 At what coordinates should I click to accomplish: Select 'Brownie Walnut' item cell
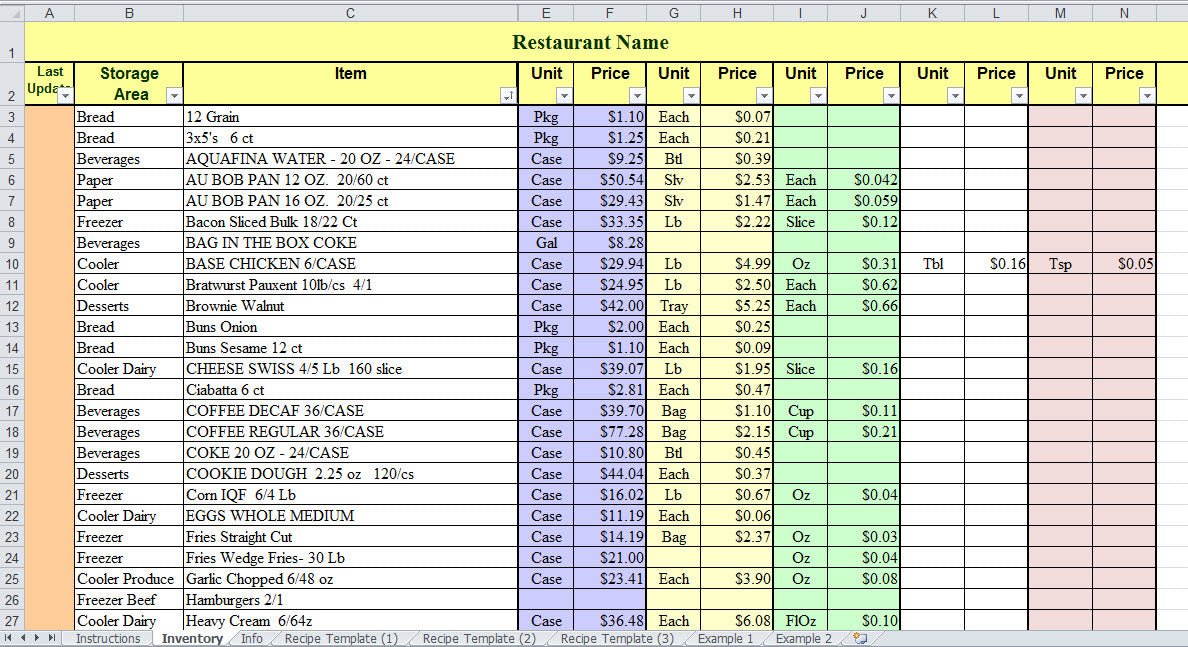pos(350,306)
